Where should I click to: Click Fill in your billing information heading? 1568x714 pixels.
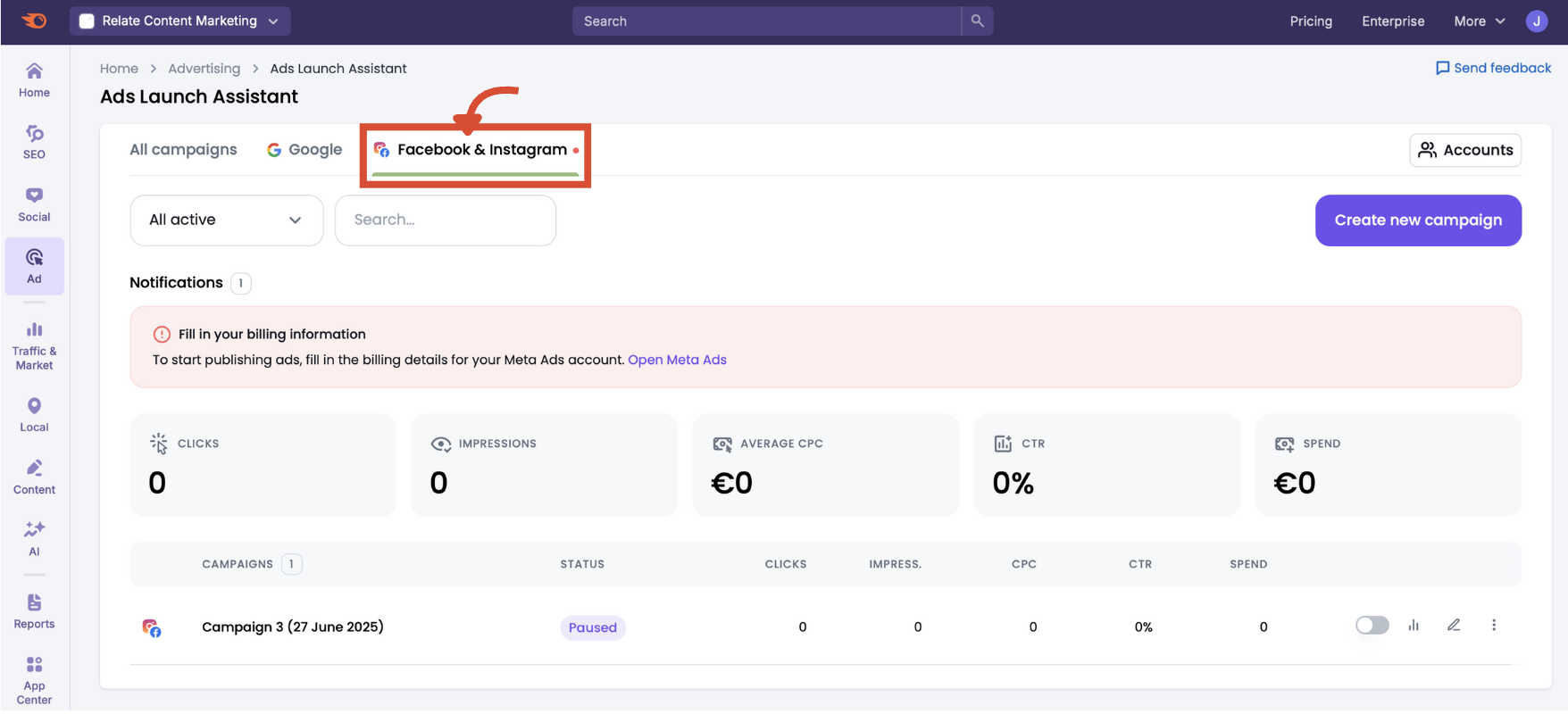[x=272, y=334]
